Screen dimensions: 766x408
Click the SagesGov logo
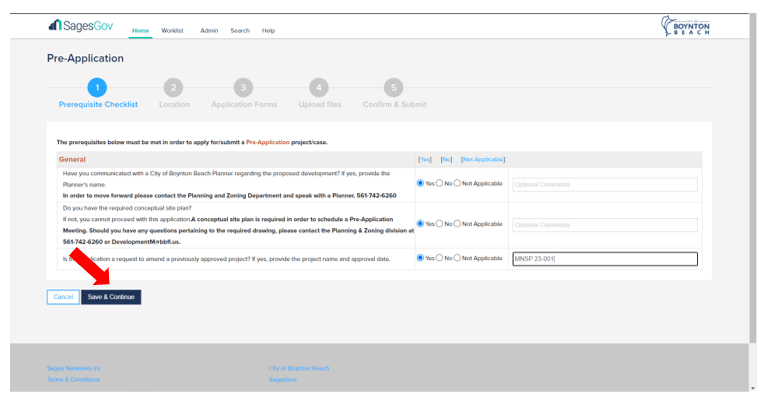point(84,26)
